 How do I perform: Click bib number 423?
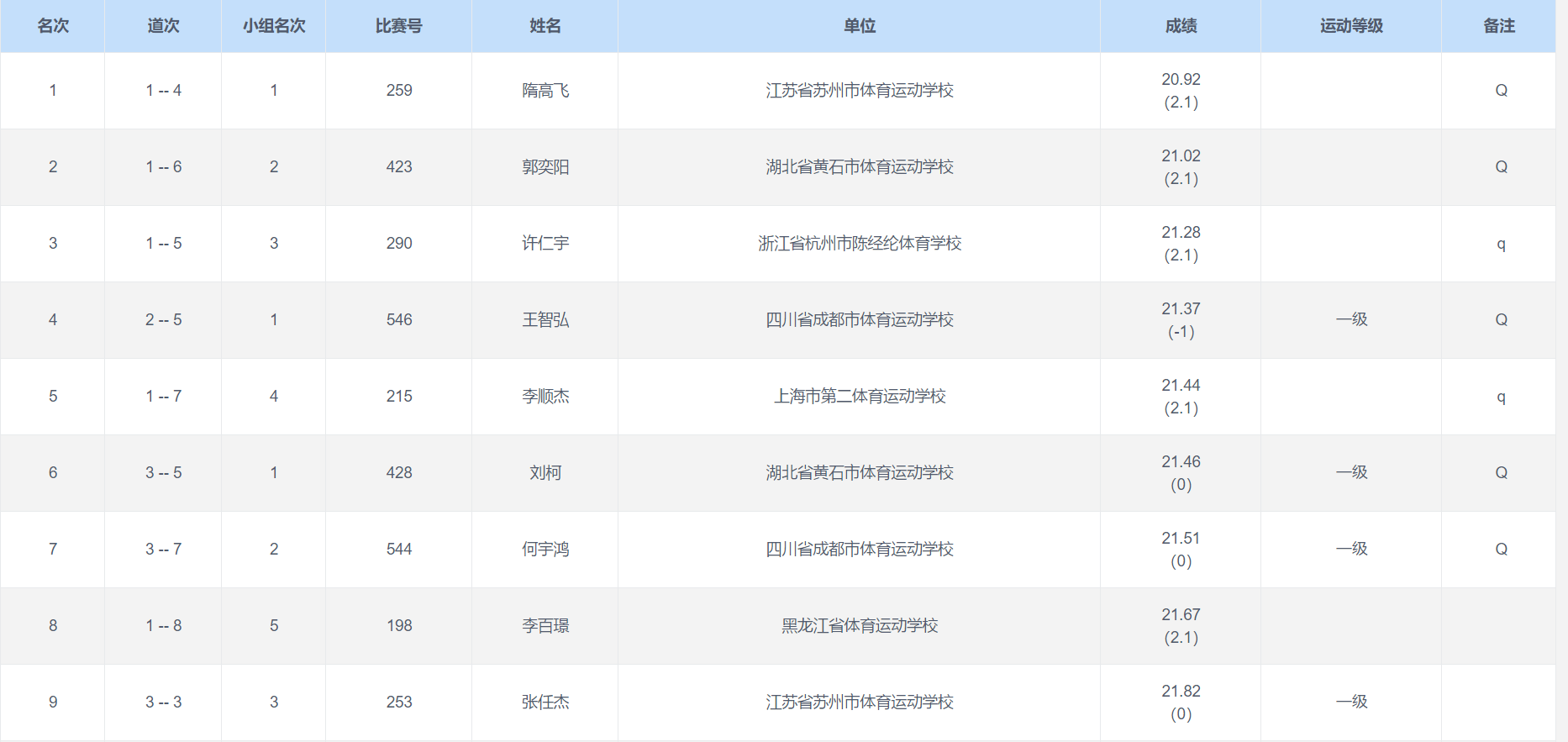[399, 167]
